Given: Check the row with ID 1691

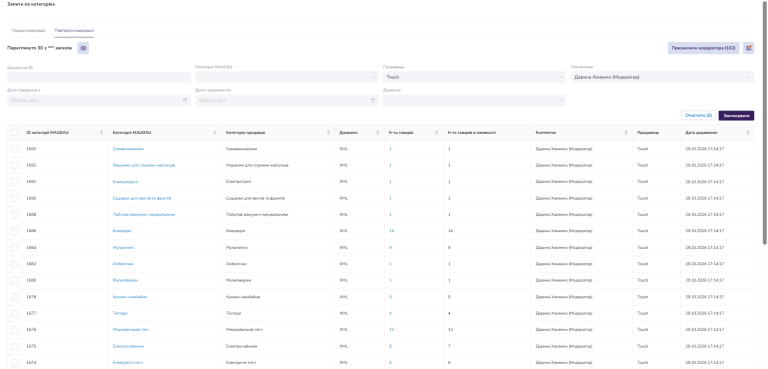Looking at the screenshot, I should (15, 182).
